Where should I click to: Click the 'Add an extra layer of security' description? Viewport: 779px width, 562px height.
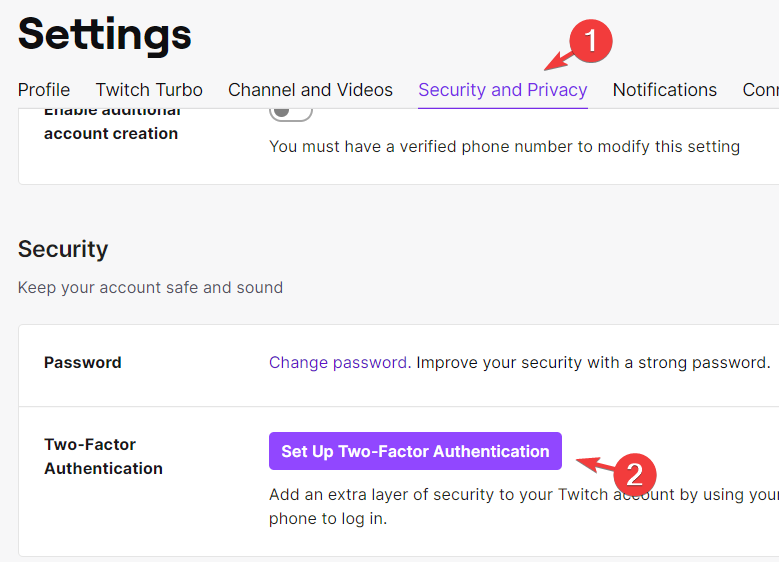524,506
